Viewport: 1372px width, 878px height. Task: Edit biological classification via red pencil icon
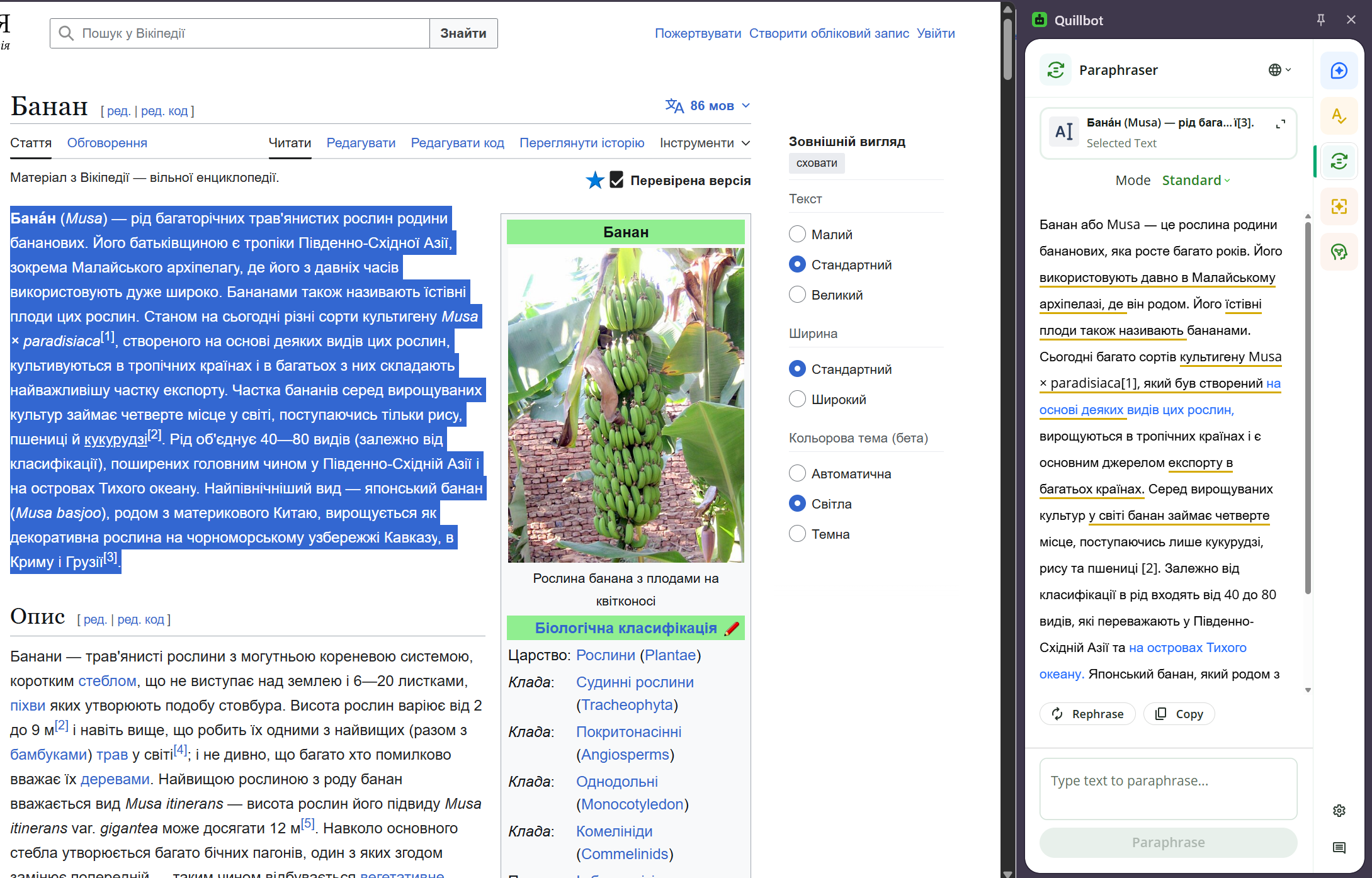732,628
